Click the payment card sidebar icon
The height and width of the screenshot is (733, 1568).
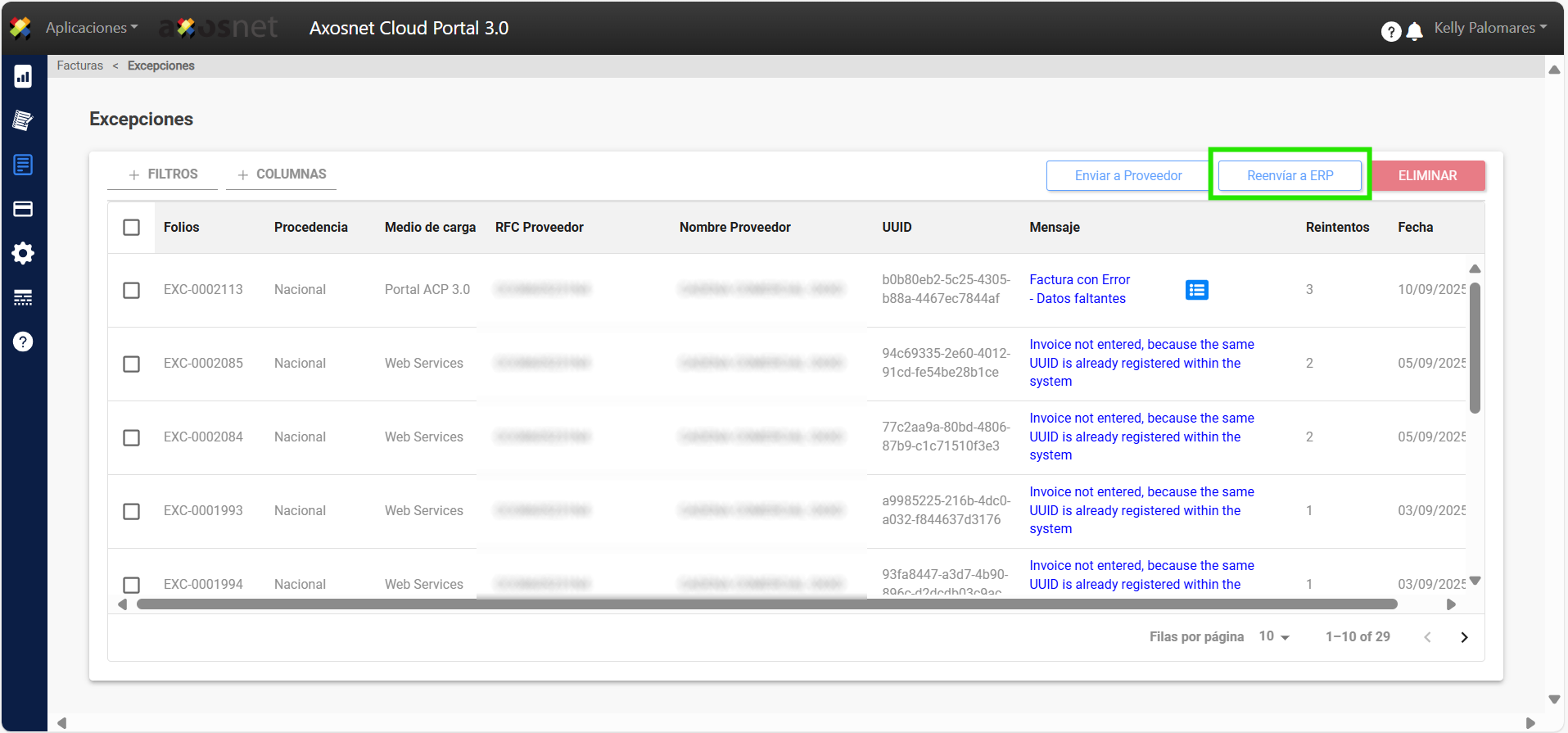[23, 209]
